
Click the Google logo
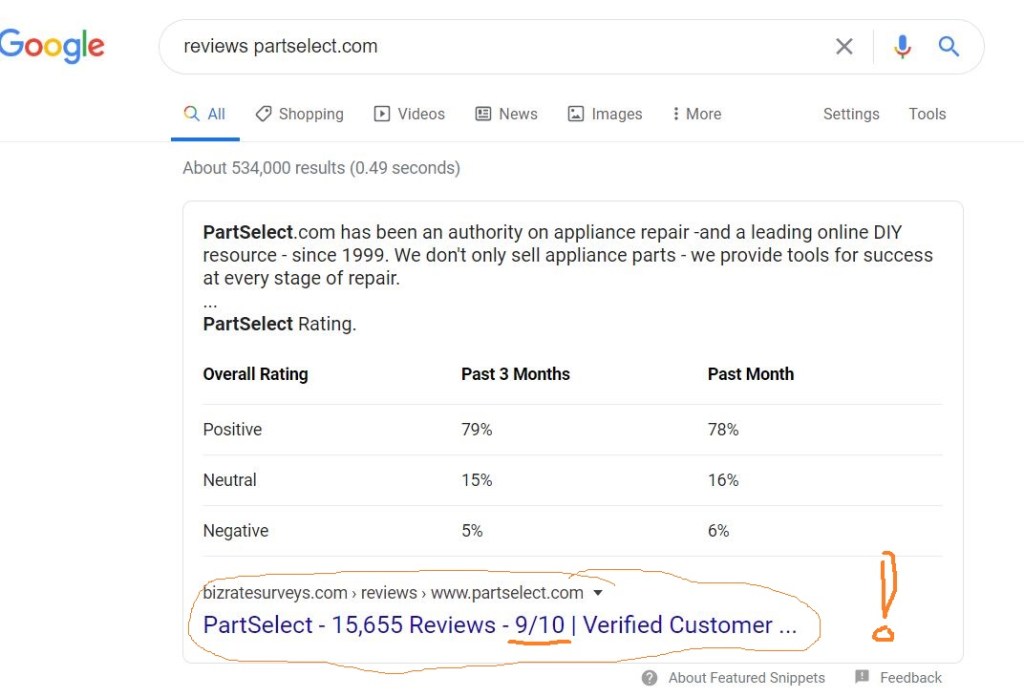(52, 45)
